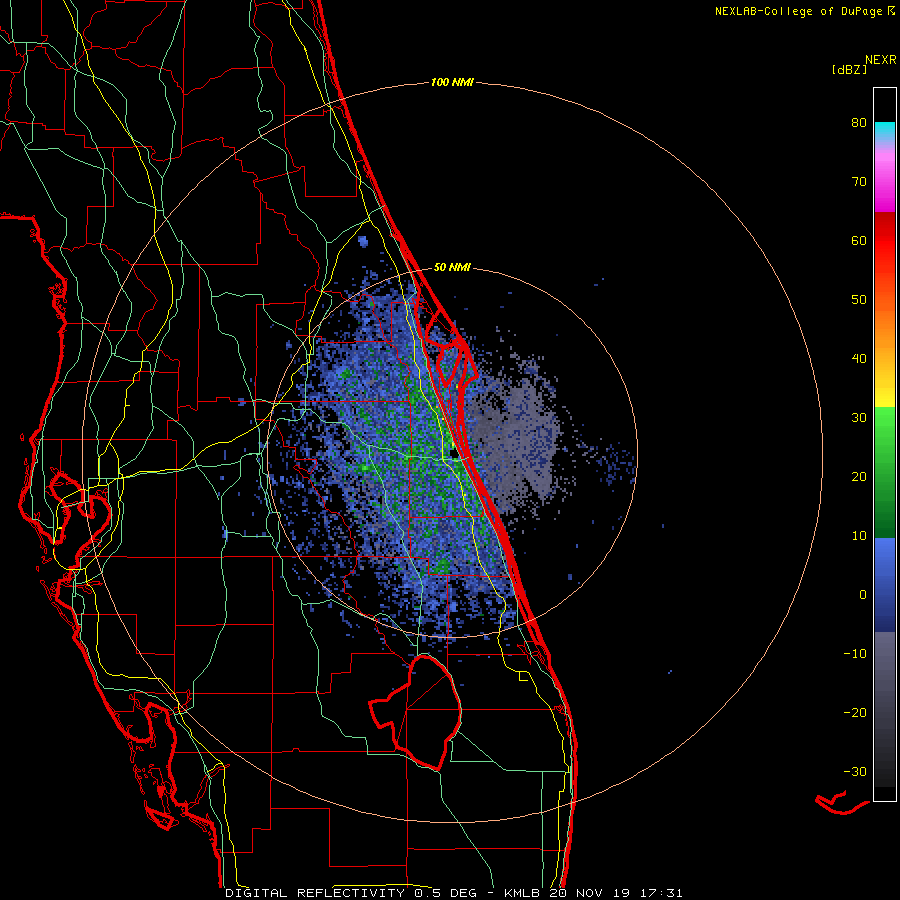Click the red Lake Okeechobee outline
Viewport: 900px width, 900px height.
click(416, 712)
